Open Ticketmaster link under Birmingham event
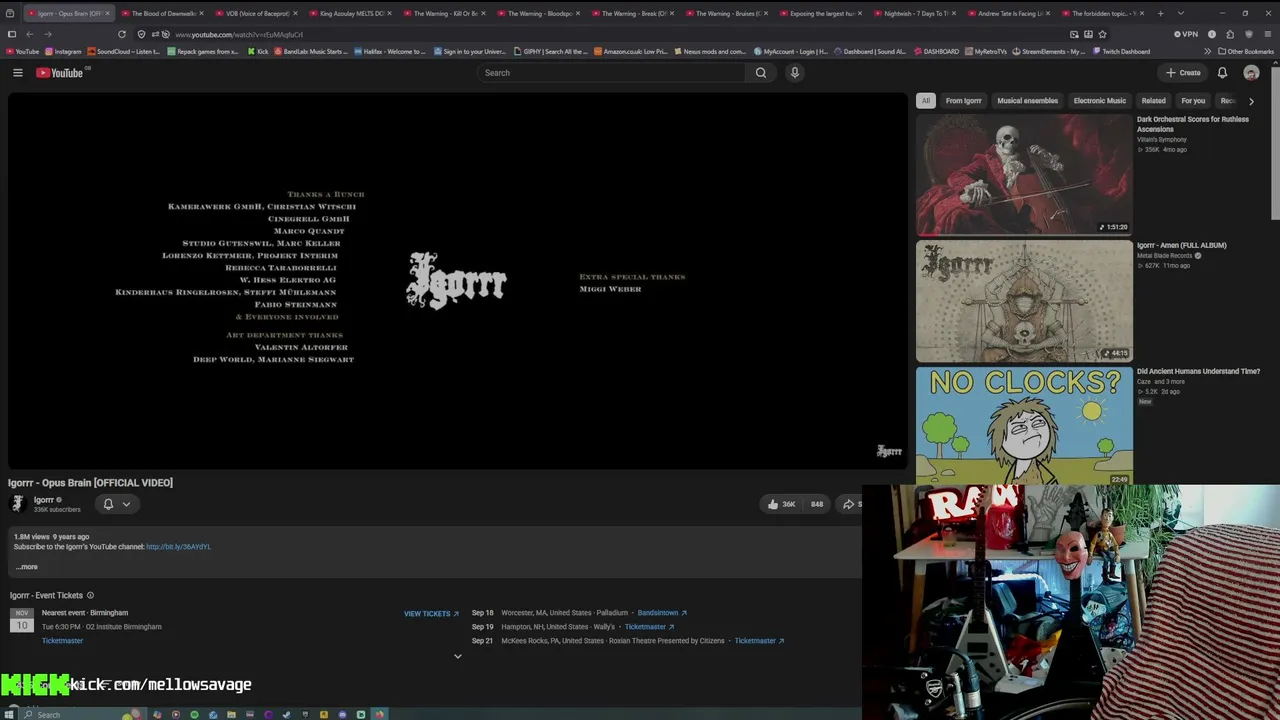1280x720 pixels. click(62, 641)
